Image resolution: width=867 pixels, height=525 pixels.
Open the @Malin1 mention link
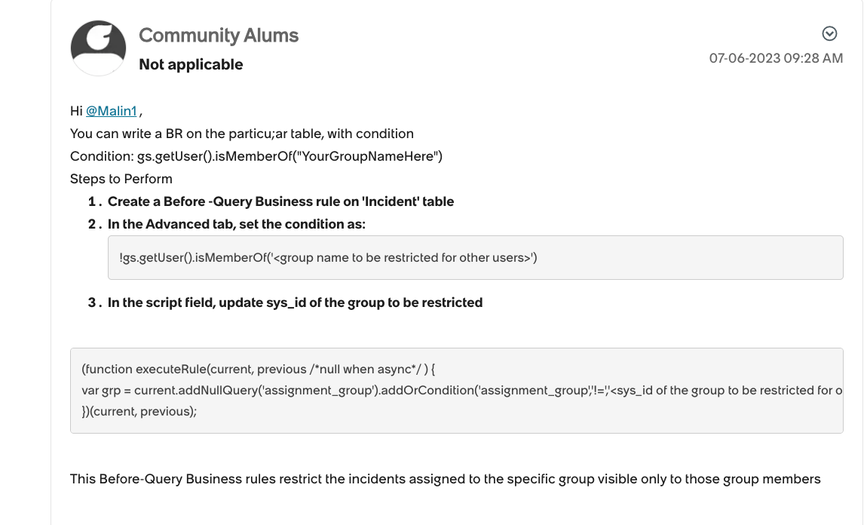(x=111, y=111)
